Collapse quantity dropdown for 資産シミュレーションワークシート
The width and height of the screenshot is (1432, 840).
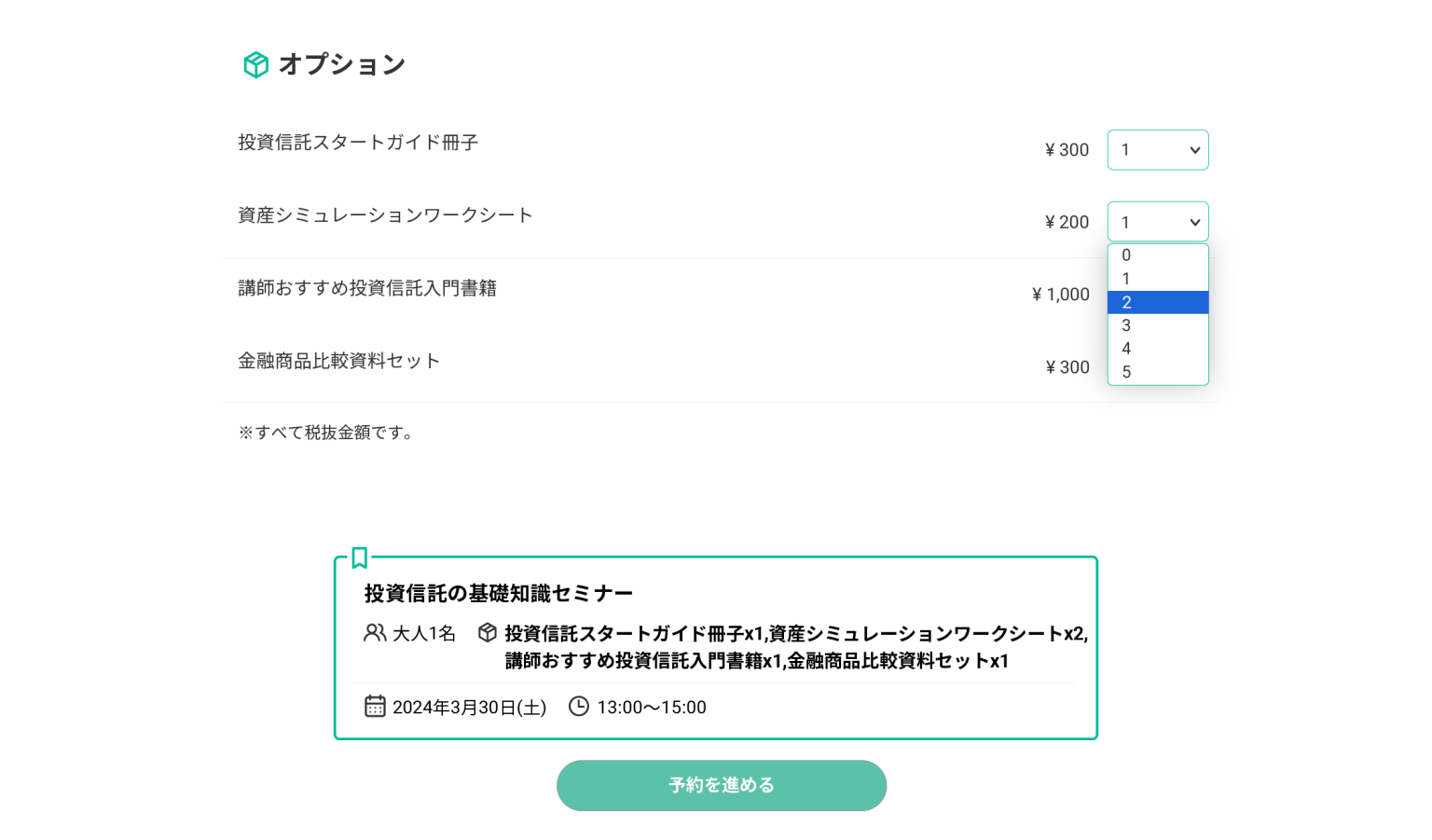[1158, 222]
